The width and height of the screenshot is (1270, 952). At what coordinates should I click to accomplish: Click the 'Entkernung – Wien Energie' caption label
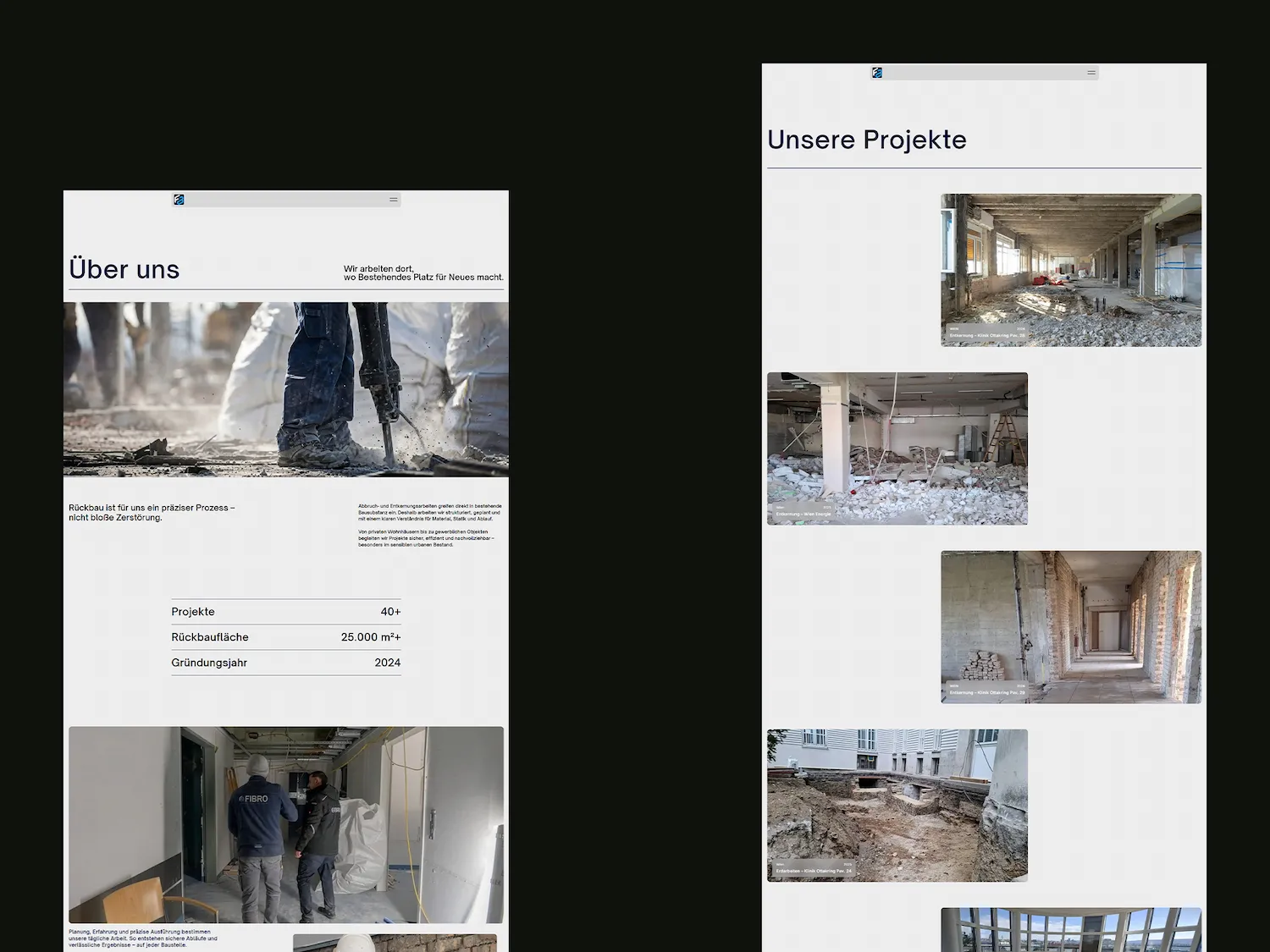click(803, 514)
